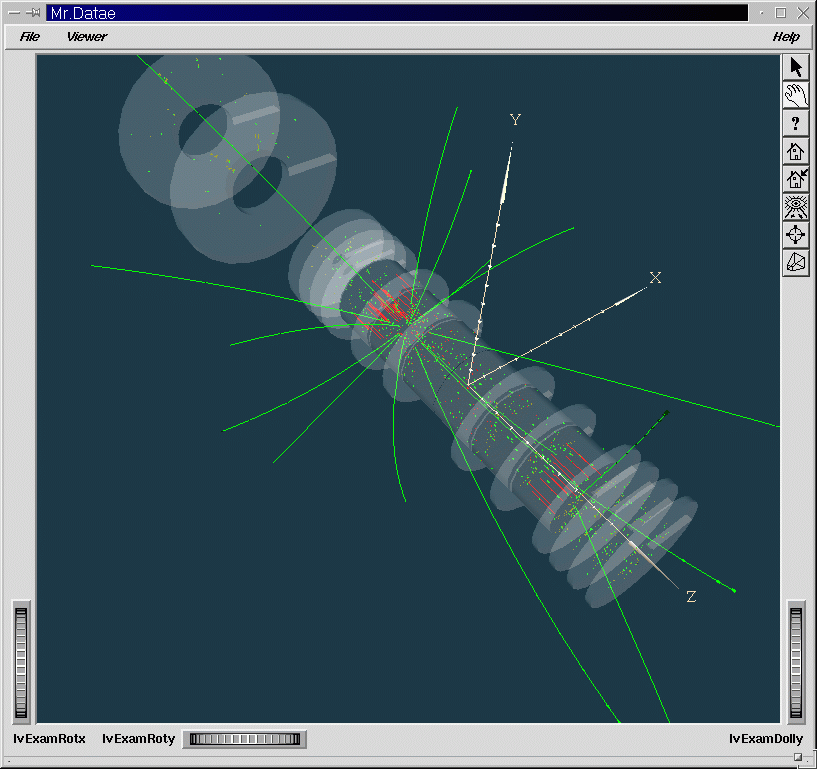817x769 pixels.
Task: Click the question mark help icon
Action: pos(796,123)
